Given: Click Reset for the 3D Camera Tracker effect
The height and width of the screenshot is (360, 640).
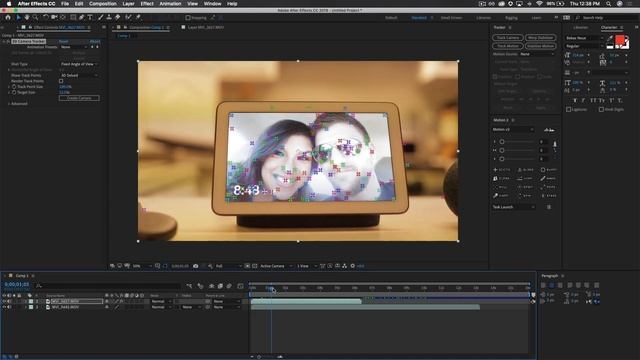Looking at the screenshot, I should 64,42.
